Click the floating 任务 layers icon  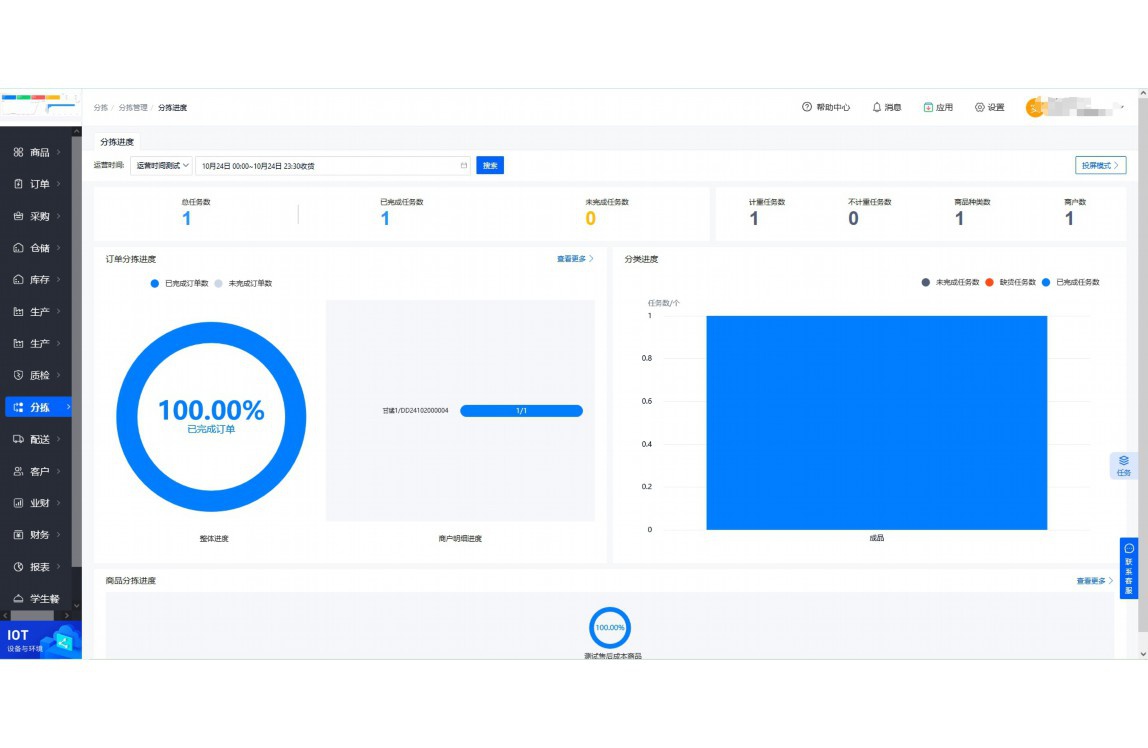[x=1124, y=461]
